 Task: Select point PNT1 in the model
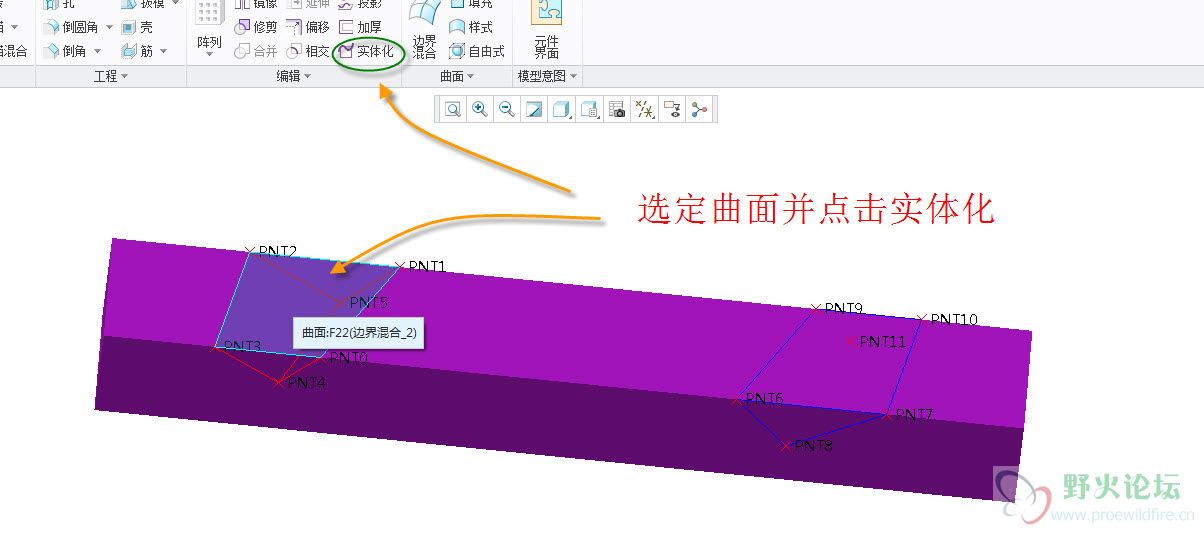pyautogui.click(x=400, y=266)
